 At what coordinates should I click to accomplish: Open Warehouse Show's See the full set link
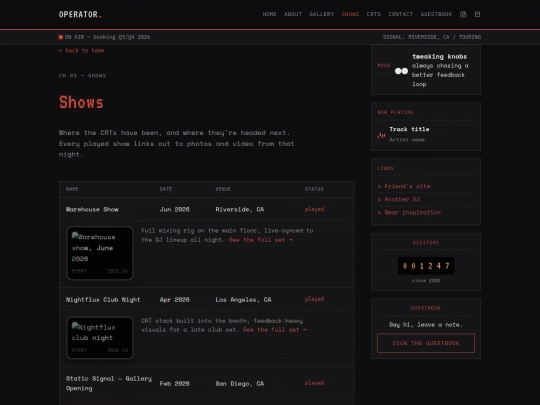pyautogui.click(x=261, y=240)
